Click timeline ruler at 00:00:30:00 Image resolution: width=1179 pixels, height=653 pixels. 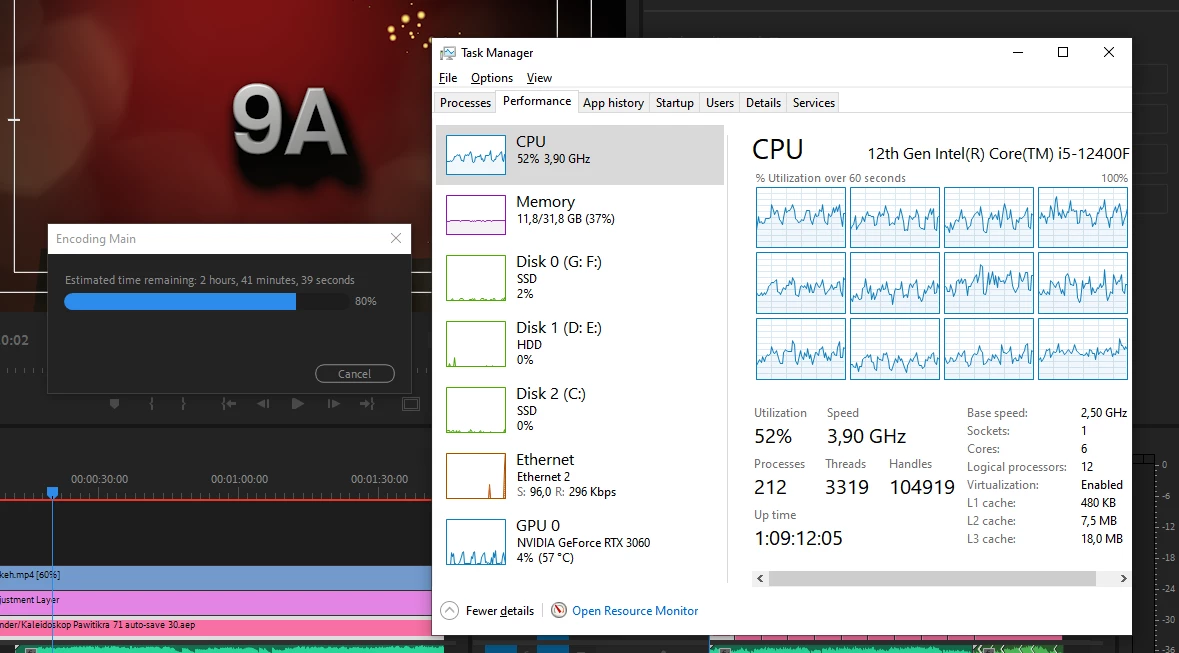tap(99, 479)
